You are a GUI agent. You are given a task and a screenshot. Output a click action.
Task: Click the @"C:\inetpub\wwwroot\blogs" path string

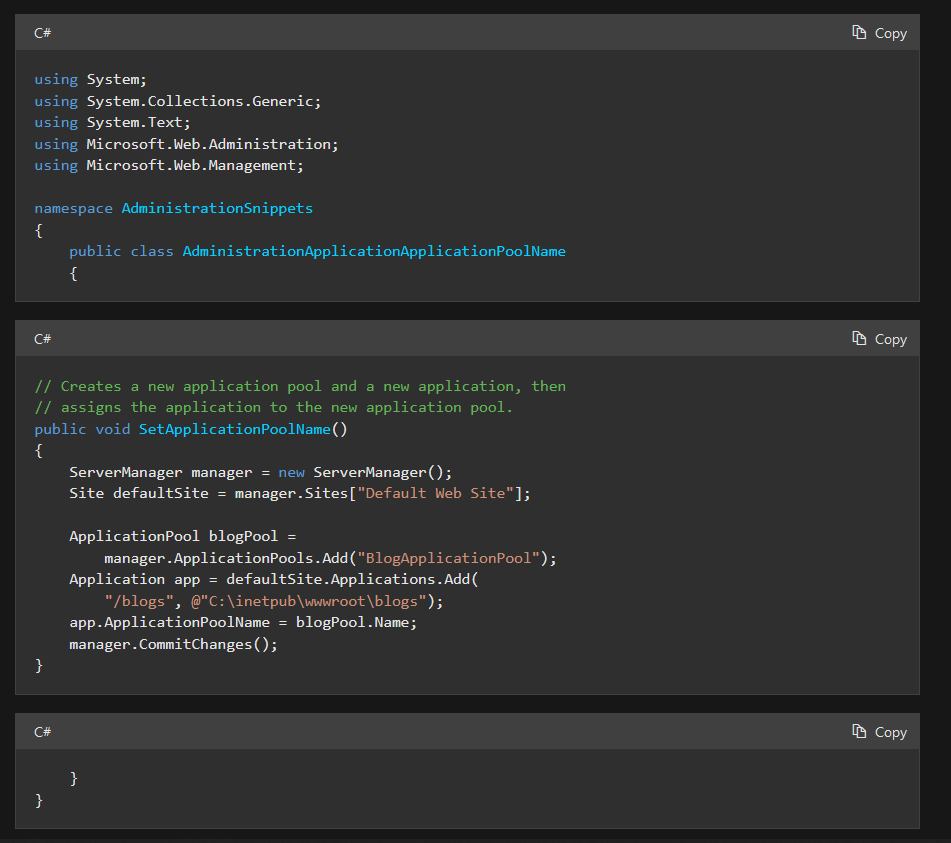pyautogui.click(x=309, y=602)
